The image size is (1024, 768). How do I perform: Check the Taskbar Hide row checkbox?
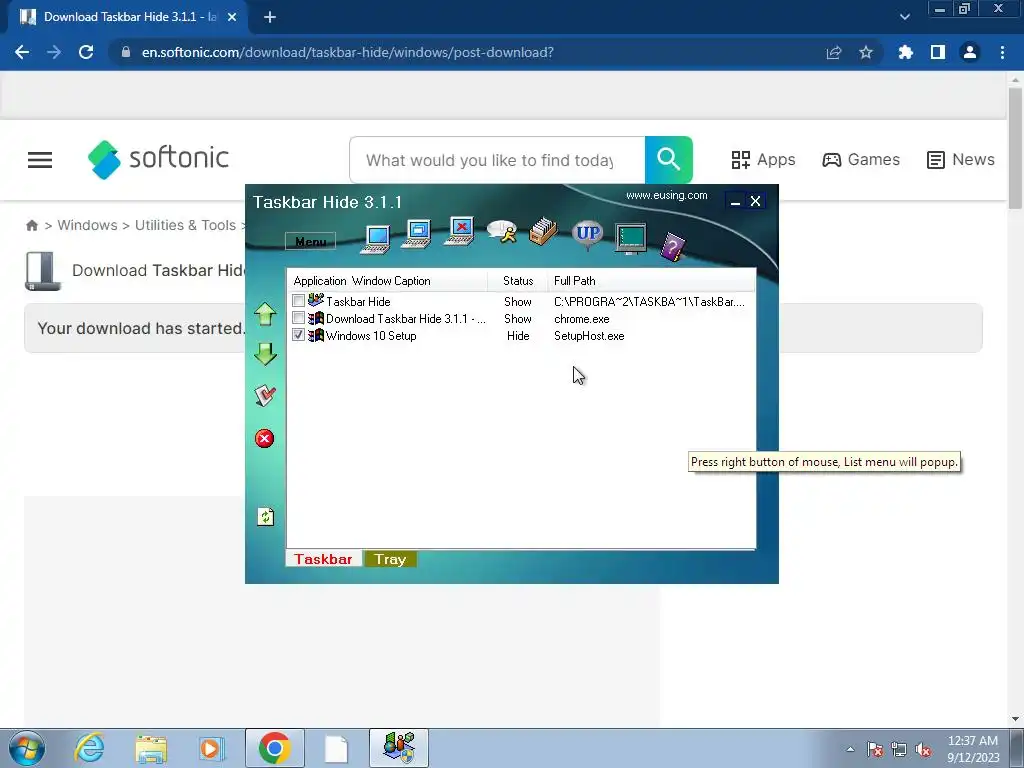click(298, 301)
